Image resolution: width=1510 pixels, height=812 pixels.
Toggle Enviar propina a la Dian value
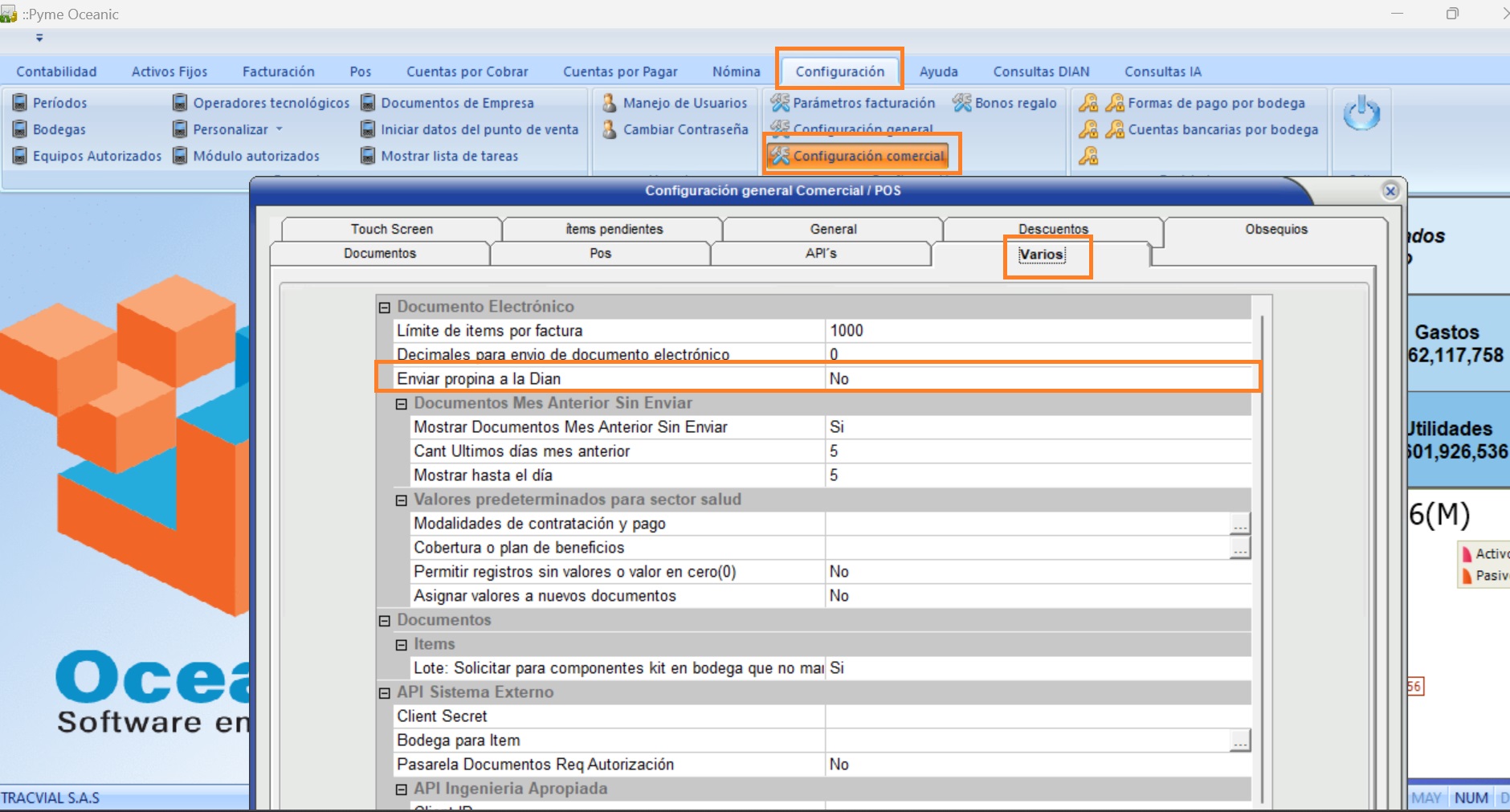click(x=1036, y=379)
